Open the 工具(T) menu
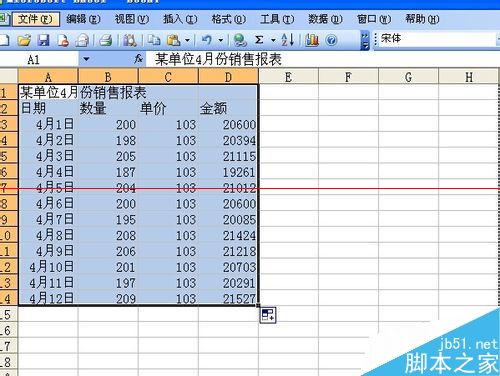Viewport: 500px width, 376px height. coord(277,19)
